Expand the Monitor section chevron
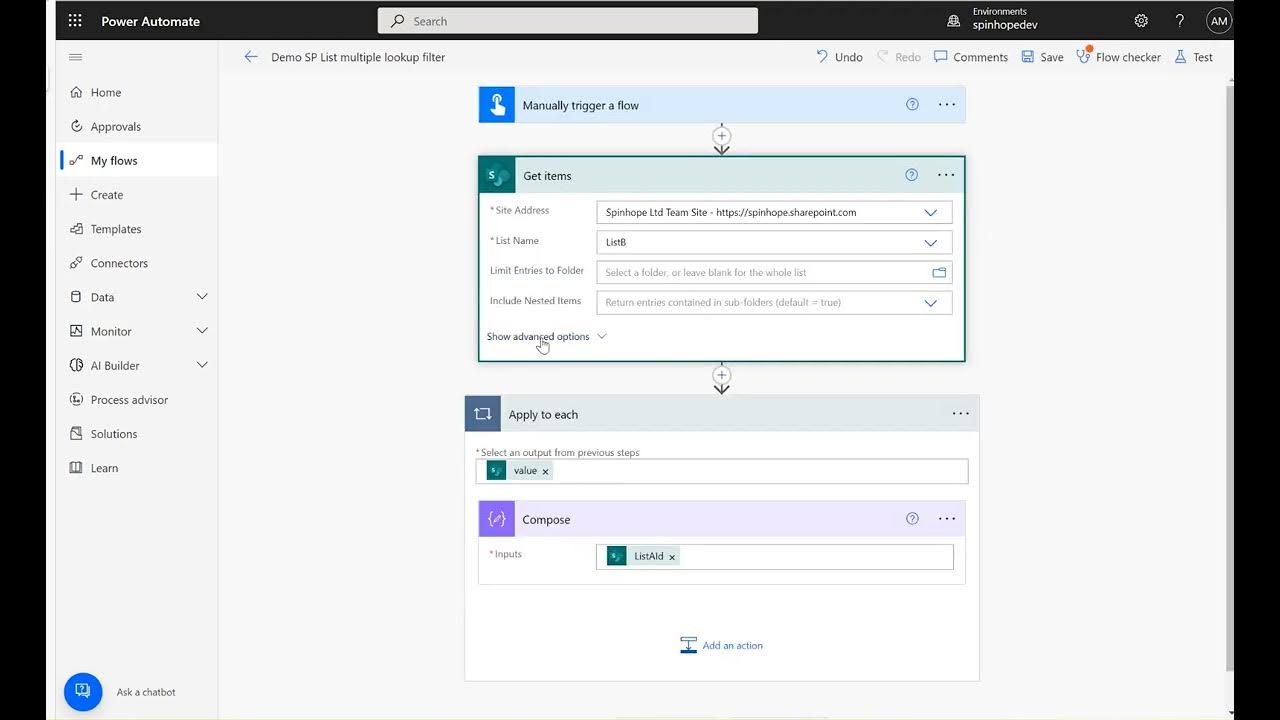This screenshot has height=720, width=1280. pos(202,331)
